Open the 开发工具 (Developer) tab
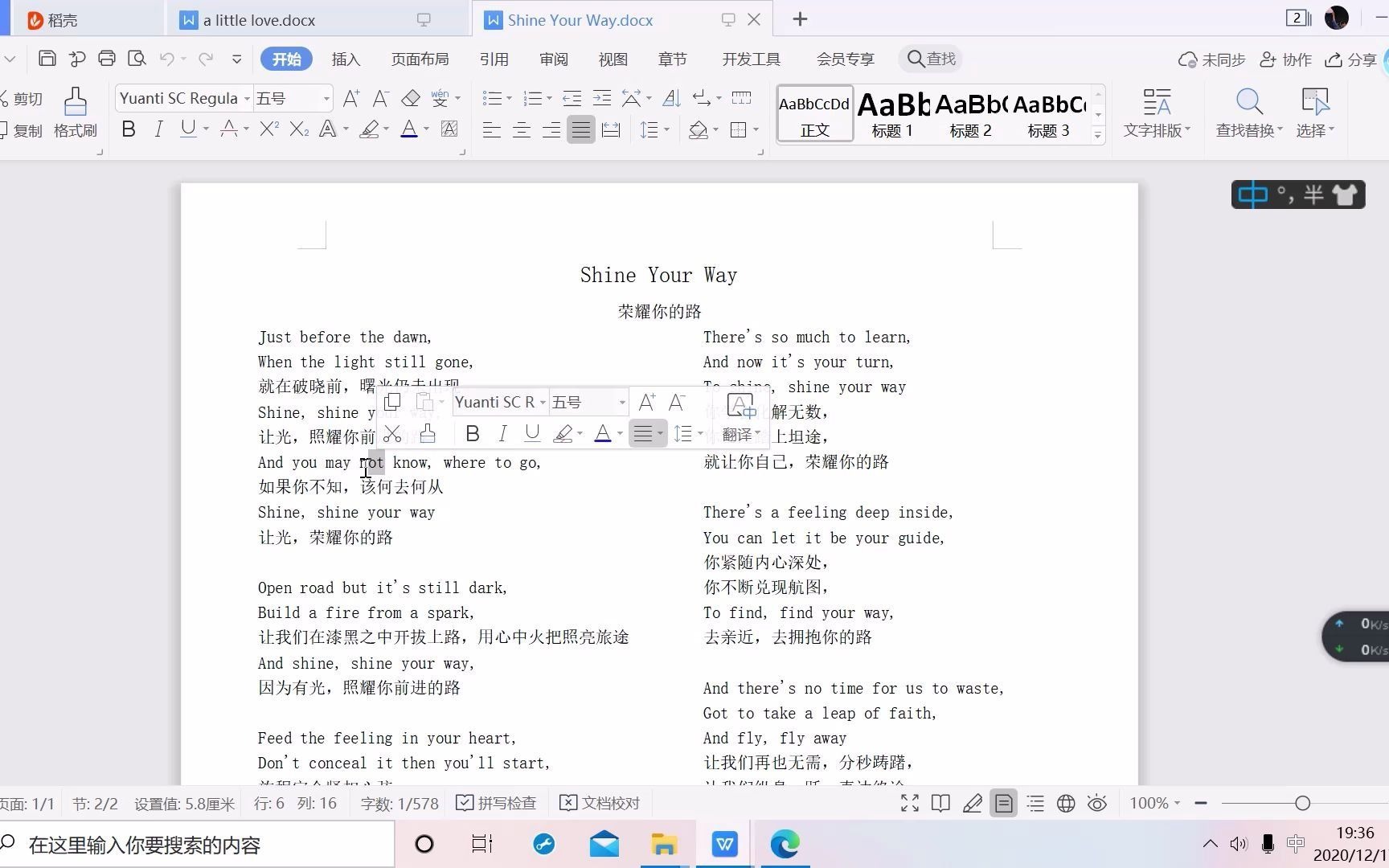This screenshot has width=1389, height=868. [x=751, y=59]
